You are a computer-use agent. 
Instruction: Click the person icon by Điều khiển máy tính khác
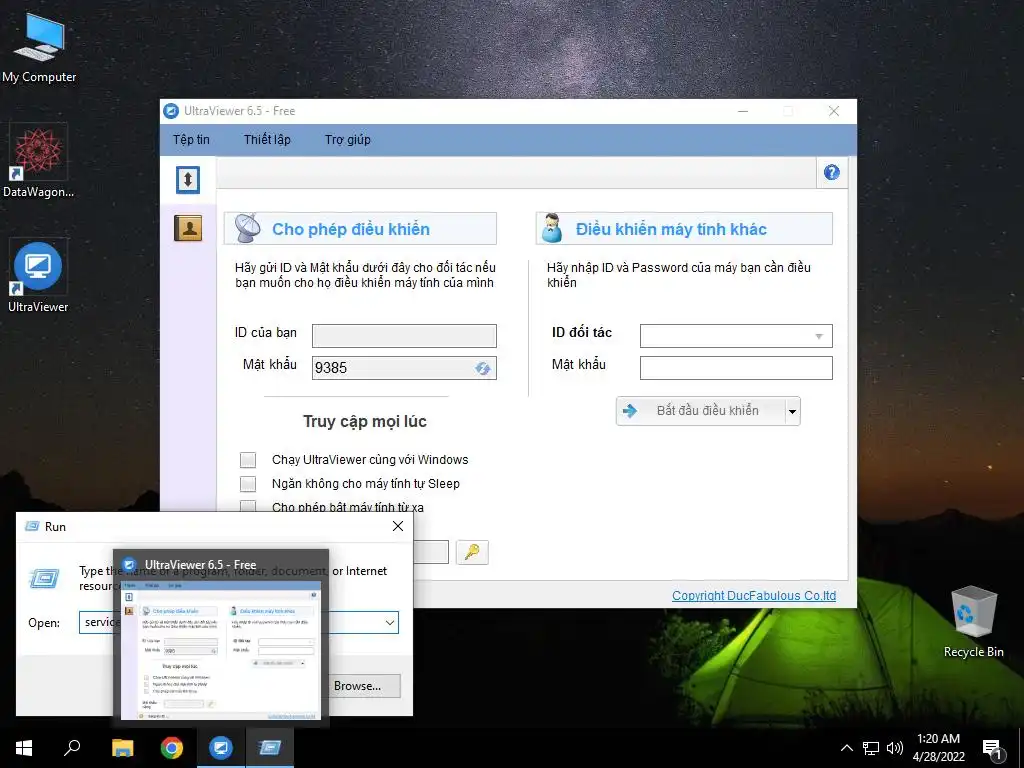point(552,229)
